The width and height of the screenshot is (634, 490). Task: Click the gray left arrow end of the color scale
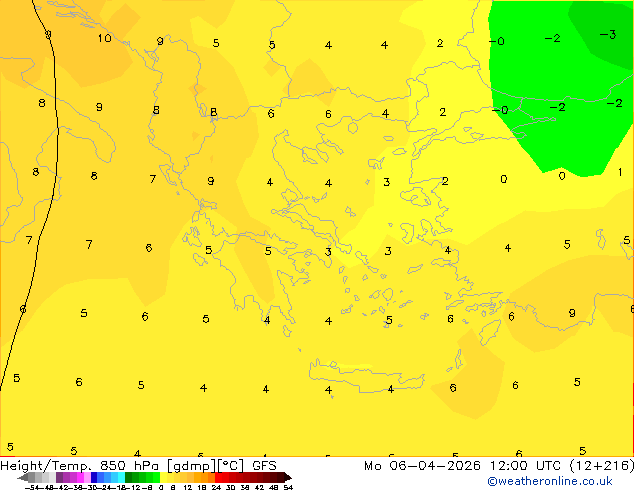pos(23,478)
